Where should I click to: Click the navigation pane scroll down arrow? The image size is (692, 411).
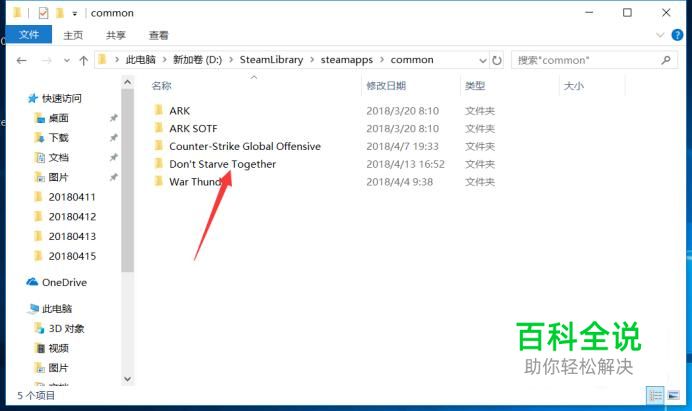click(128, 379)
